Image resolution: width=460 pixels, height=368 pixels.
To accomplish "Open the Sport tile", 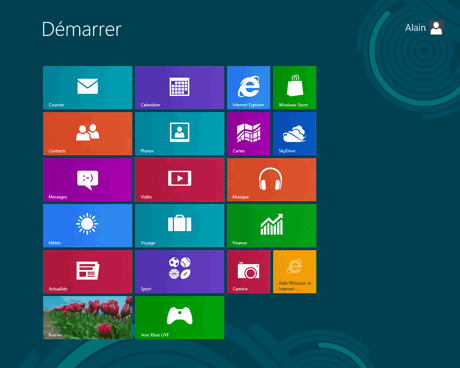I will pos(180,272).
